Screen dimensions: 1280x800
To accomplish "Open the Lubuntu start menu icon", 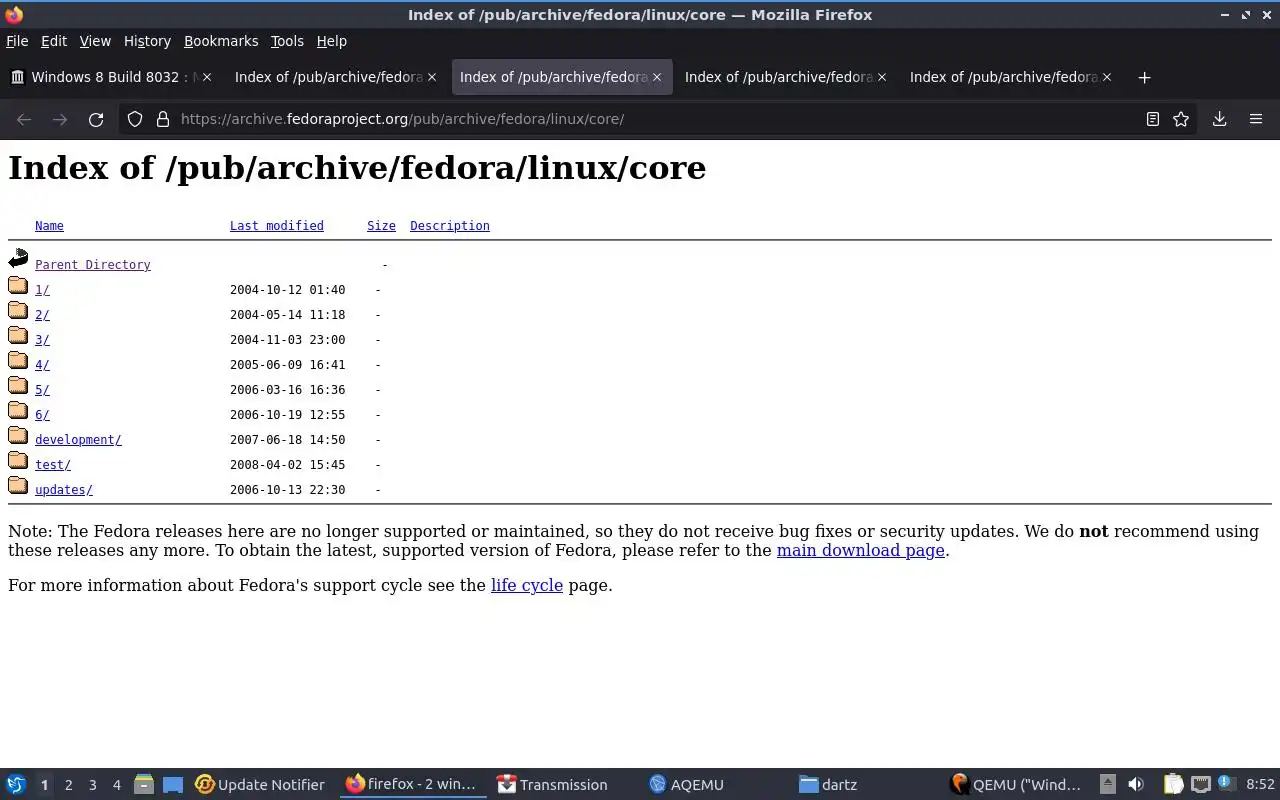I will [15, 785].
